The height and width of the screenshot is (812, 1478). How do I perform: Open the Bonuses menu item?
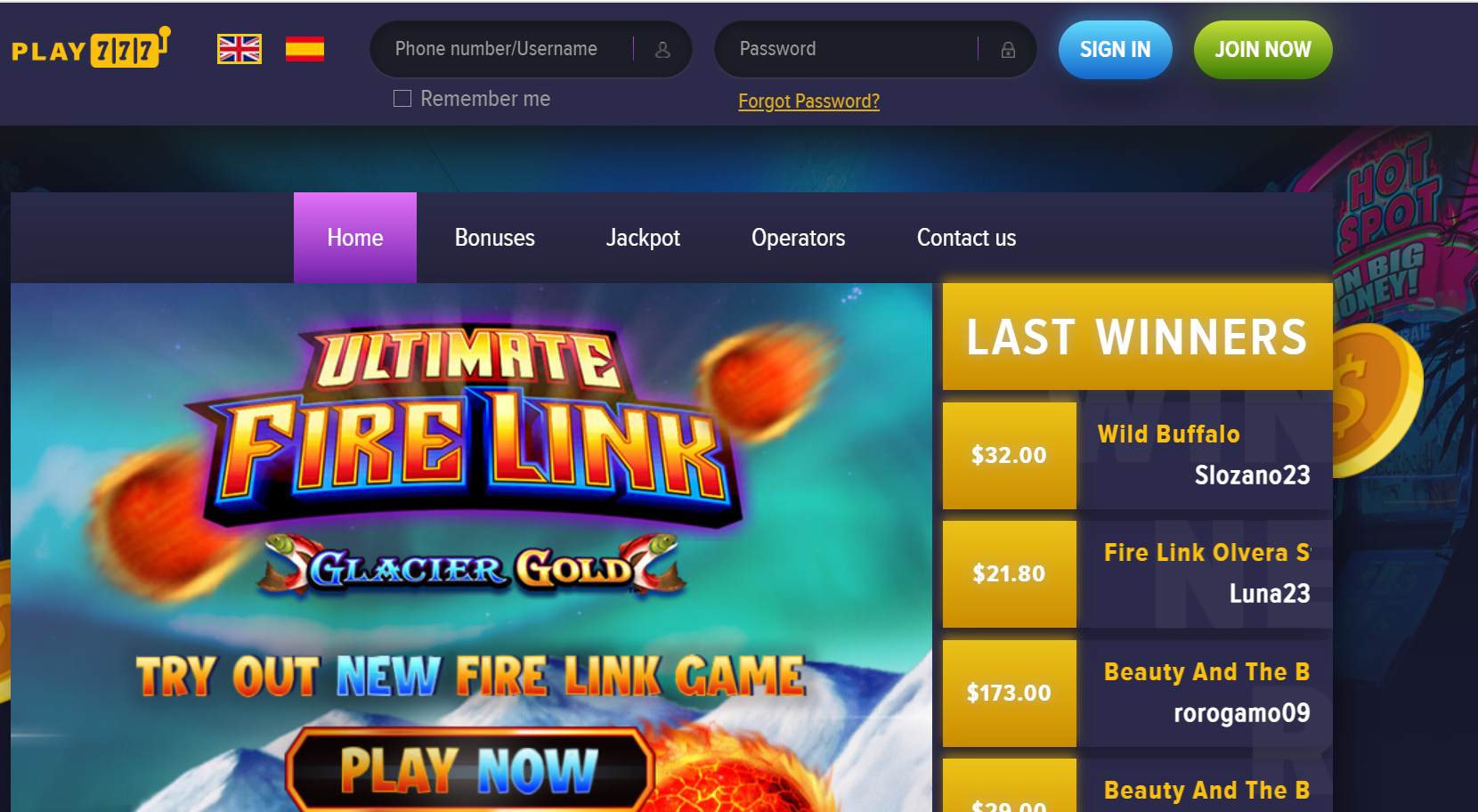point(495,238)
